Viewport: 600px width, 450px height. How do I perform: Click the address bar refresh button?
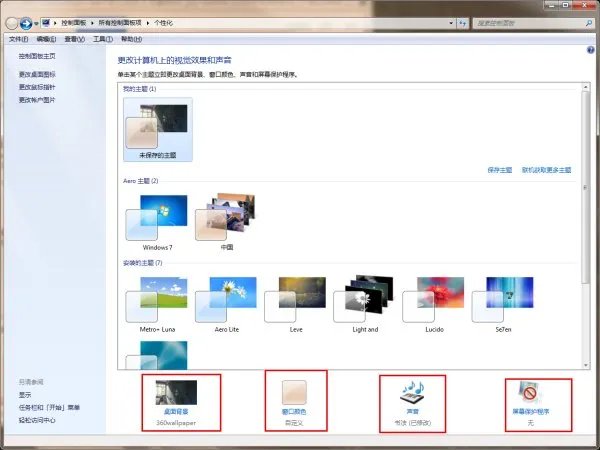[x=463, y=23]
